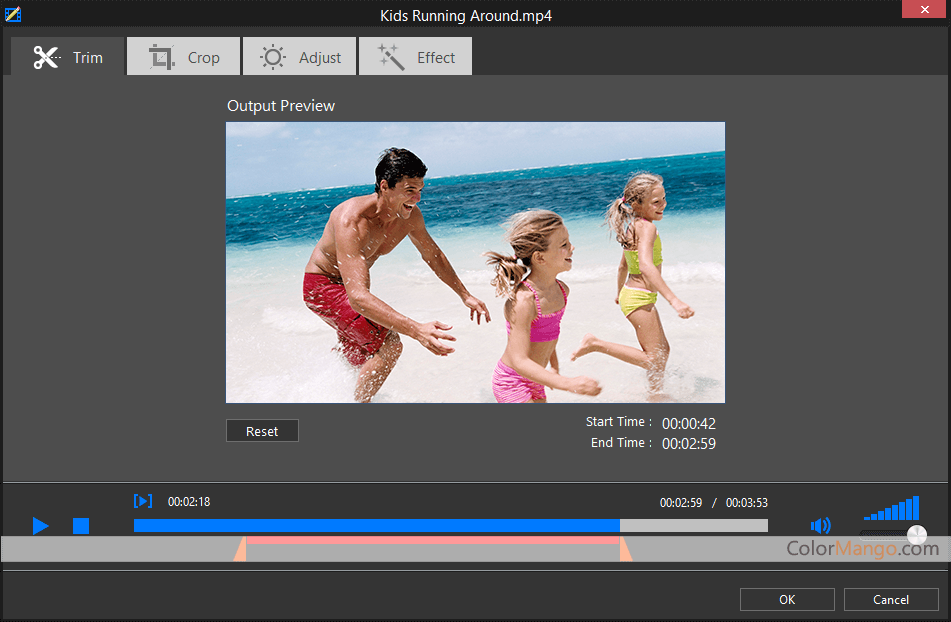The height and width of the screenshot is (622, 951).
Task: Click the Reset button
Action: [x=262, y=431]
